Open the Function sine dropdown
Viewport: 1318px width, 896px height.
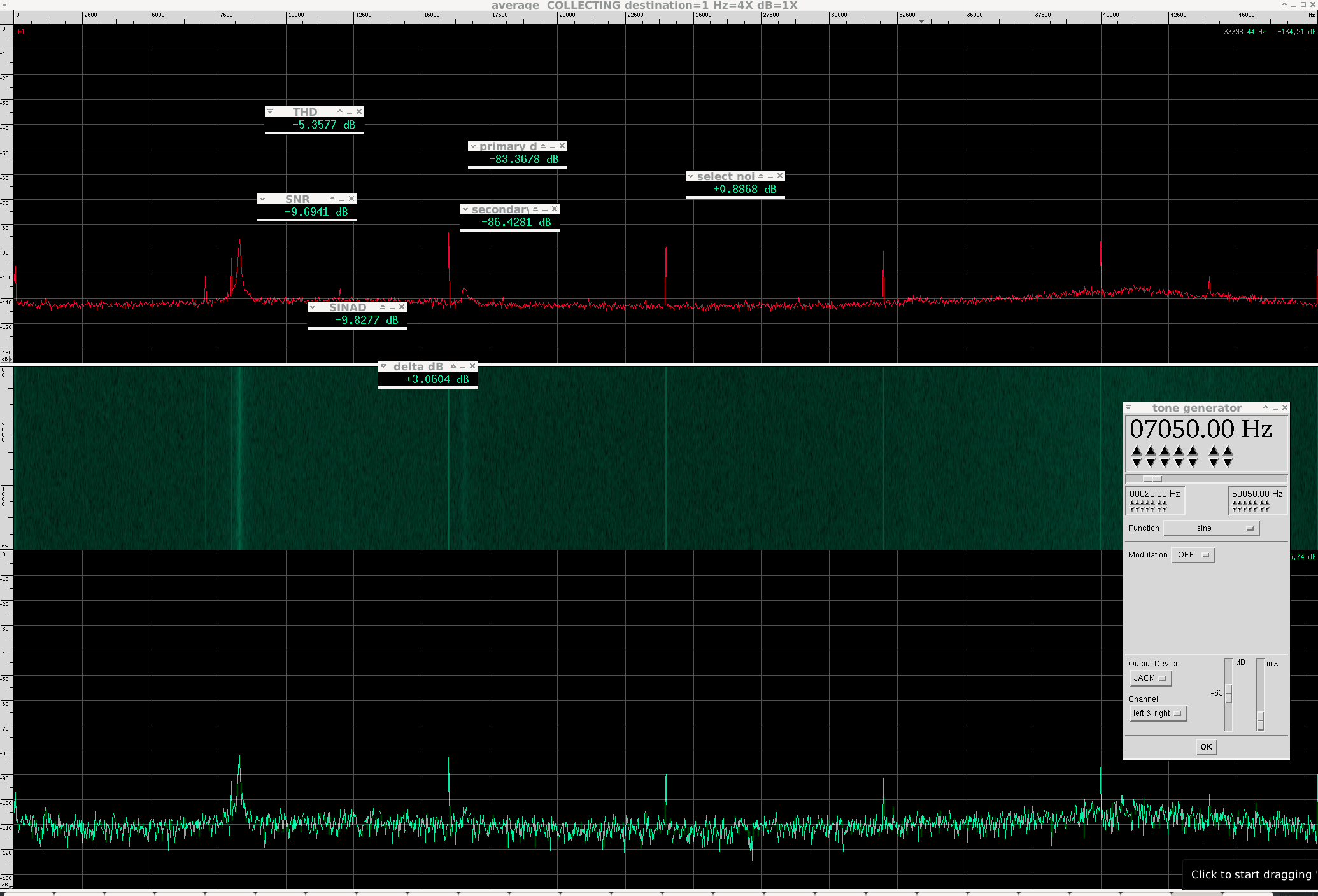[1211, 528]
